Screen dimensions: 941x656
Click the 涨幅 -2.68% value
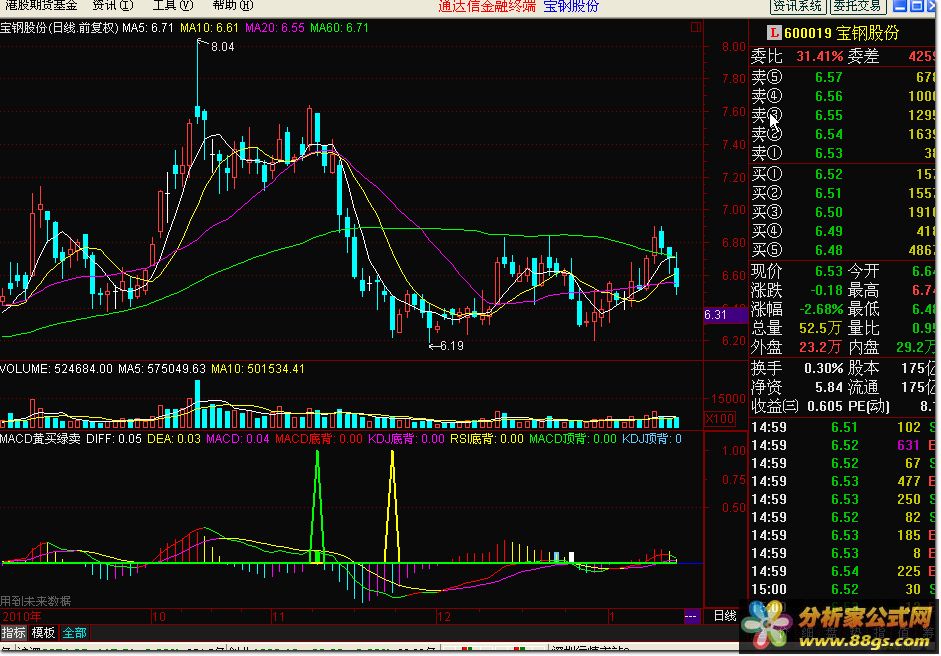pyautogui.click(x=822, y=310)
